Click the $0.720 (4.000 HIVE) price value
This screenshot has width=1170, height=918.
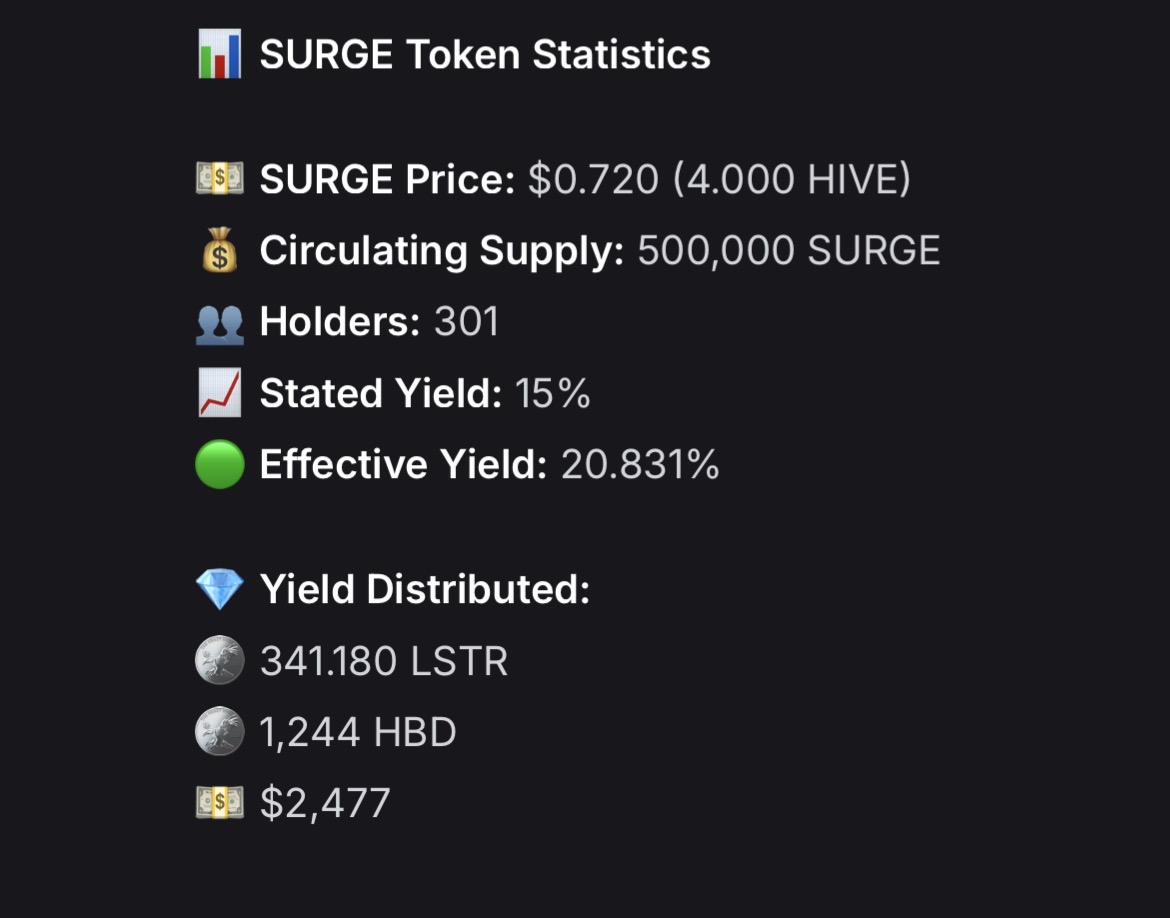[719, 180]
